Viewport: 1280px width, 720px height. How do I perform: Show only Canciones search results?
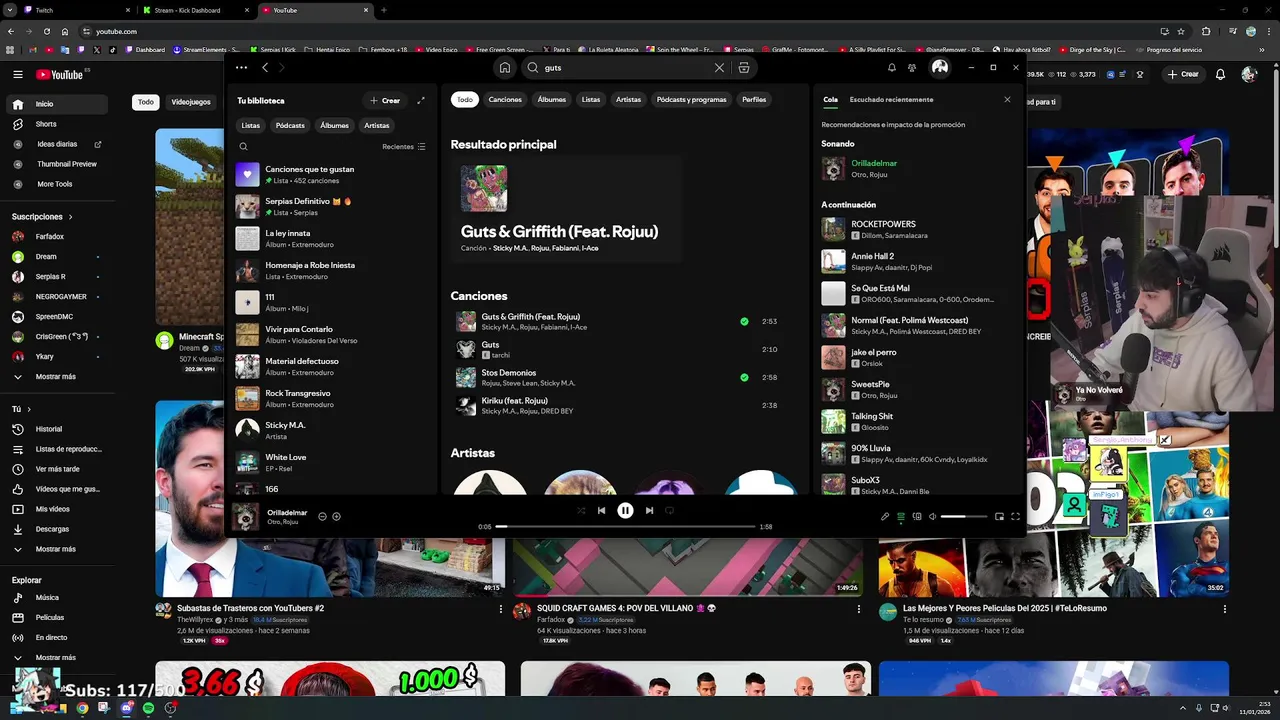tap(505, 100)
